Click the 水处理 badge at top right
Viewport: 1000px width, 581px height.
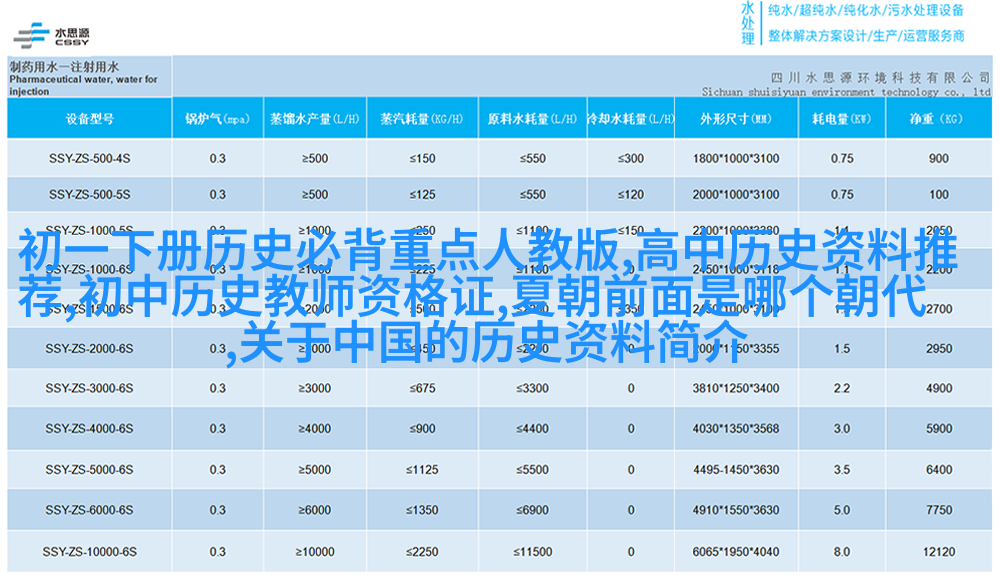click(x=747, y=23)
